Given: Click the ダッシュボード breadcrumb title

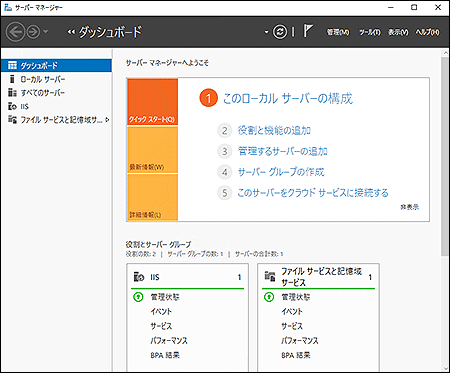Looking at the screenshot, I should [x=110, y=32].
